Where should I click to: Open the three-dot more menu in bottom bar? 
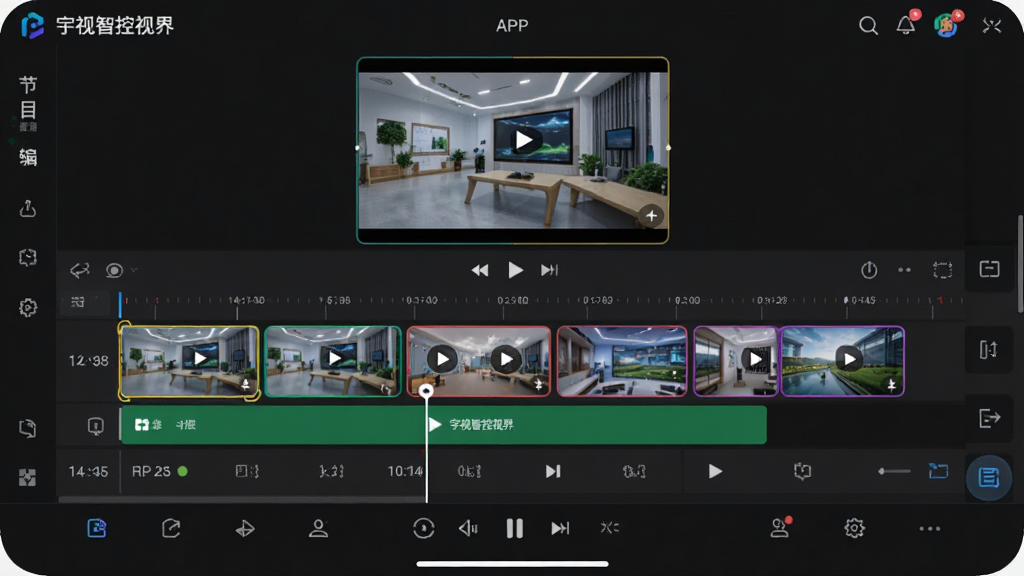[x=929, y=528]
